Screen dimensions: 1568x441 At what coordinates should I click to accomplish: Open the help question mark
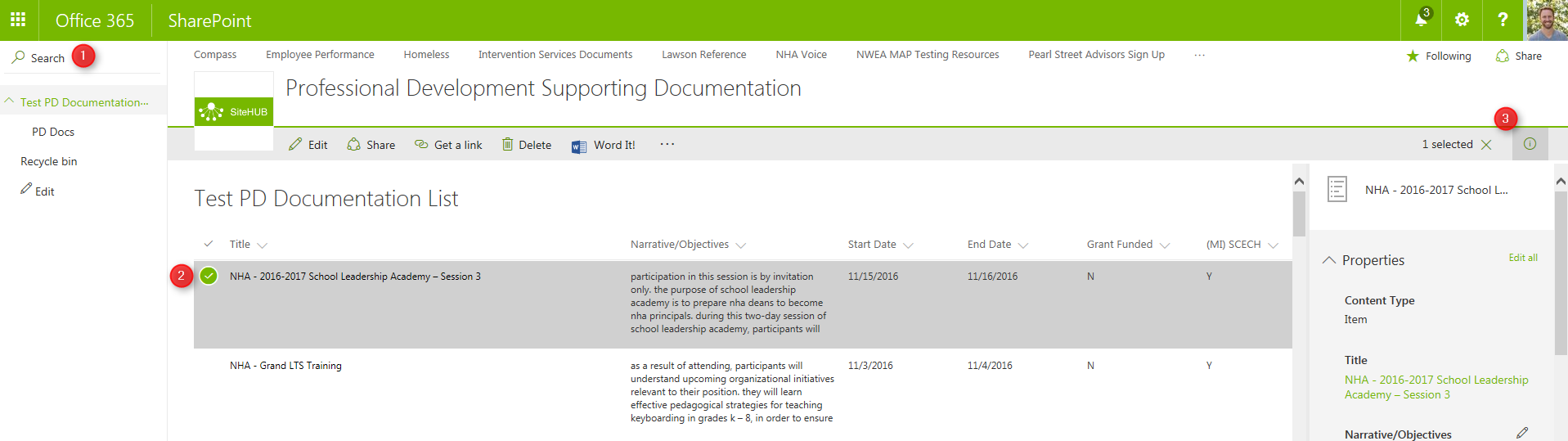[1503, 20]
